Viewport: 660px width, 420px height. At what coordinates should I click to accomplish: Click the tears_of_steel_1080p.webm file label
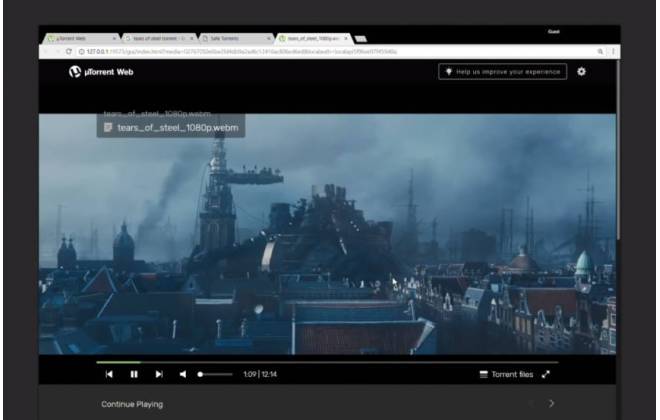tap(178, 128)
